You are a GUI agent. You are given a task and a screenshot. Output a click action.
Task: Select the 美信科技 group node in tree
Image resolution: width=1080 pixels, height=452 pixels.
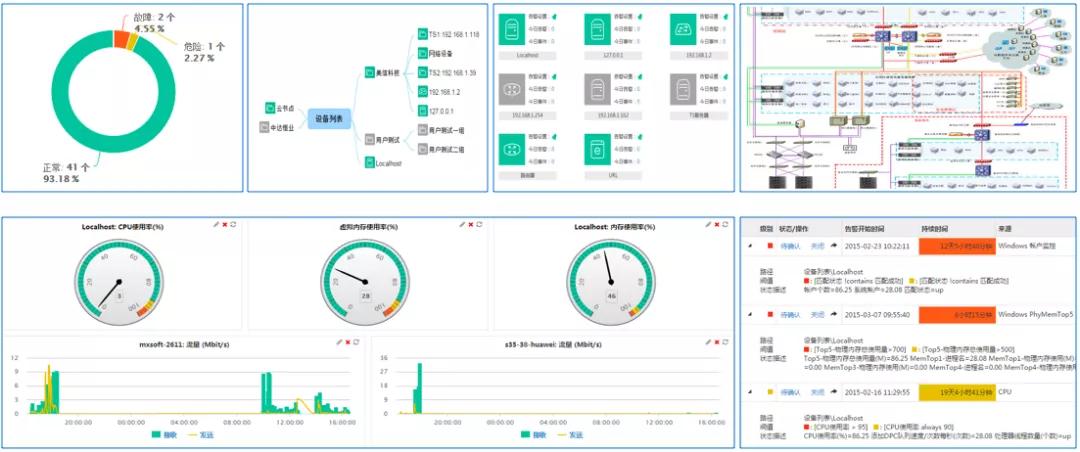pyautogui.click(x=383, y=72)
